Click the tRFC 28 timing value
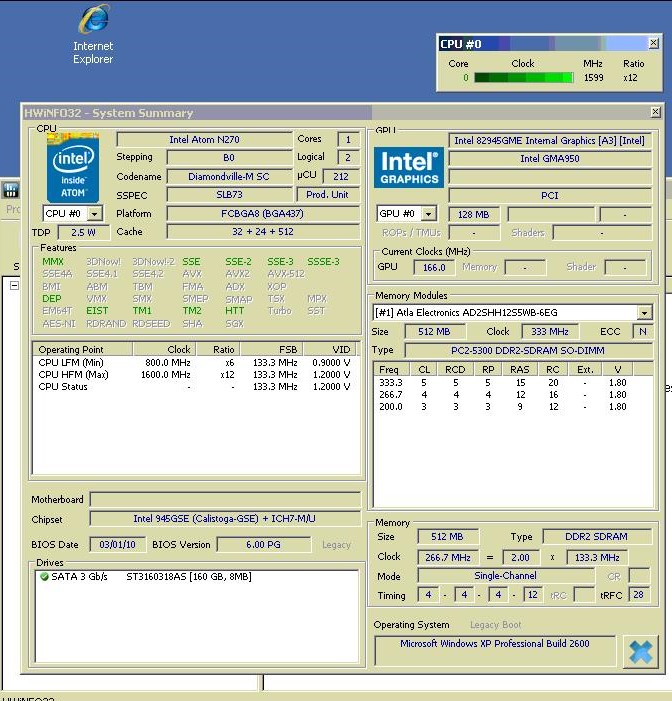This screenshot has height=701, width=672. click(x=638, y=595)
